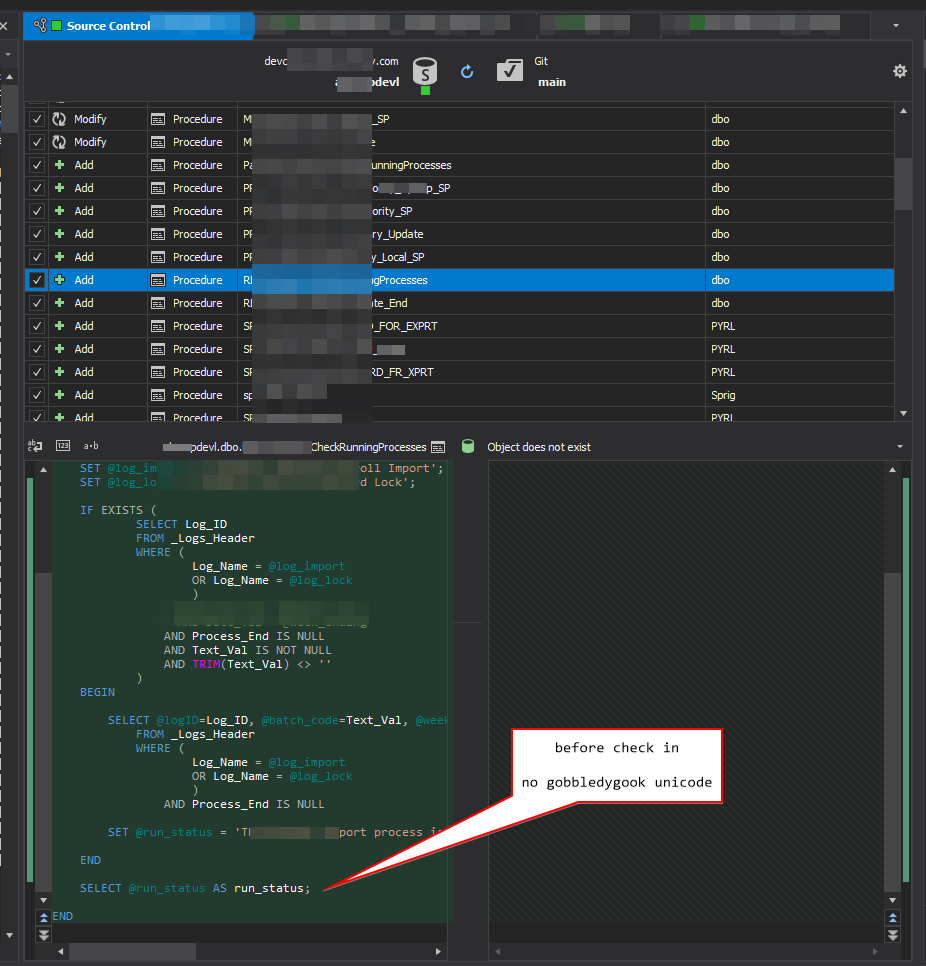Image resolution: width=926 pixels, height=966 pixels.
Task: Open dropdown at right of Object does not exist
Action: [x=900, y=447]
